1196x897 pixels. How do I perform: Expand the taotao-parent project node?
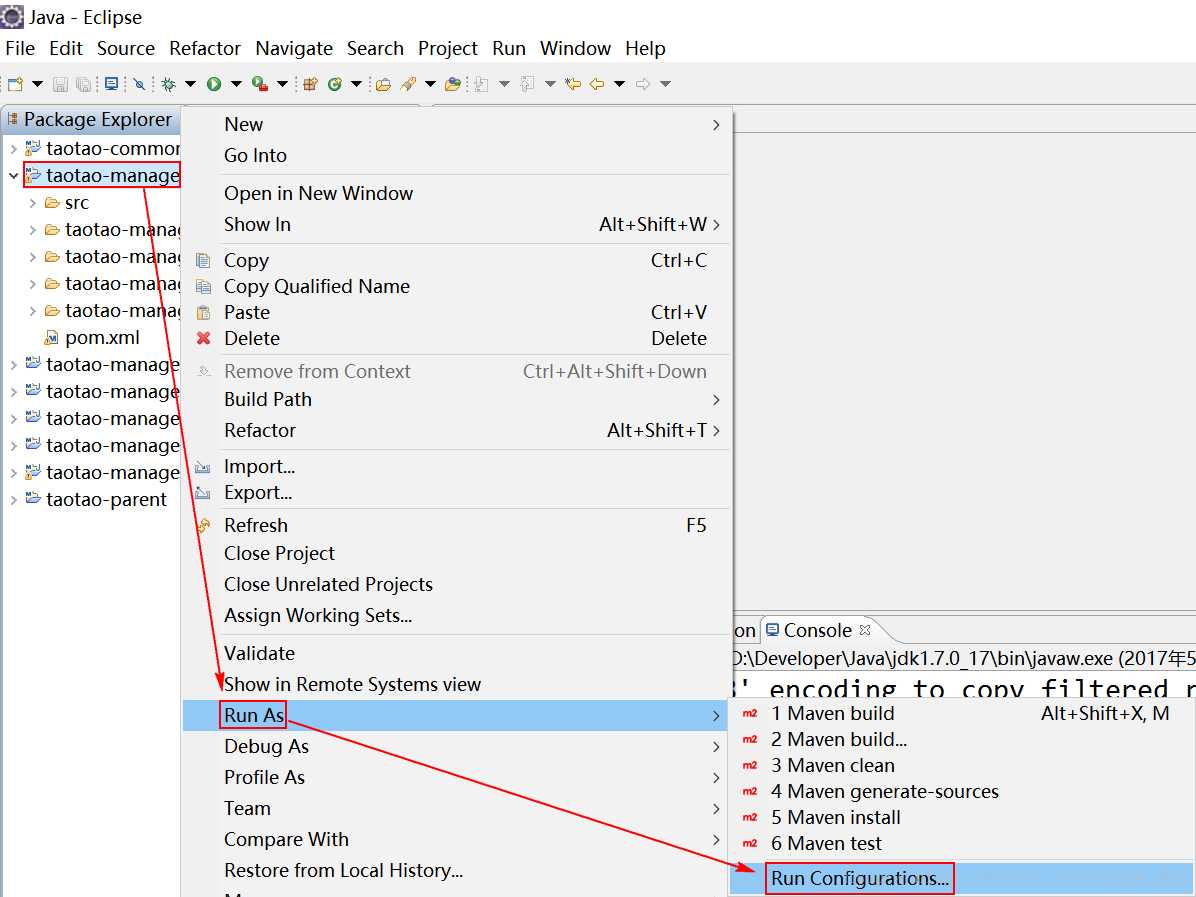[13, 500]
